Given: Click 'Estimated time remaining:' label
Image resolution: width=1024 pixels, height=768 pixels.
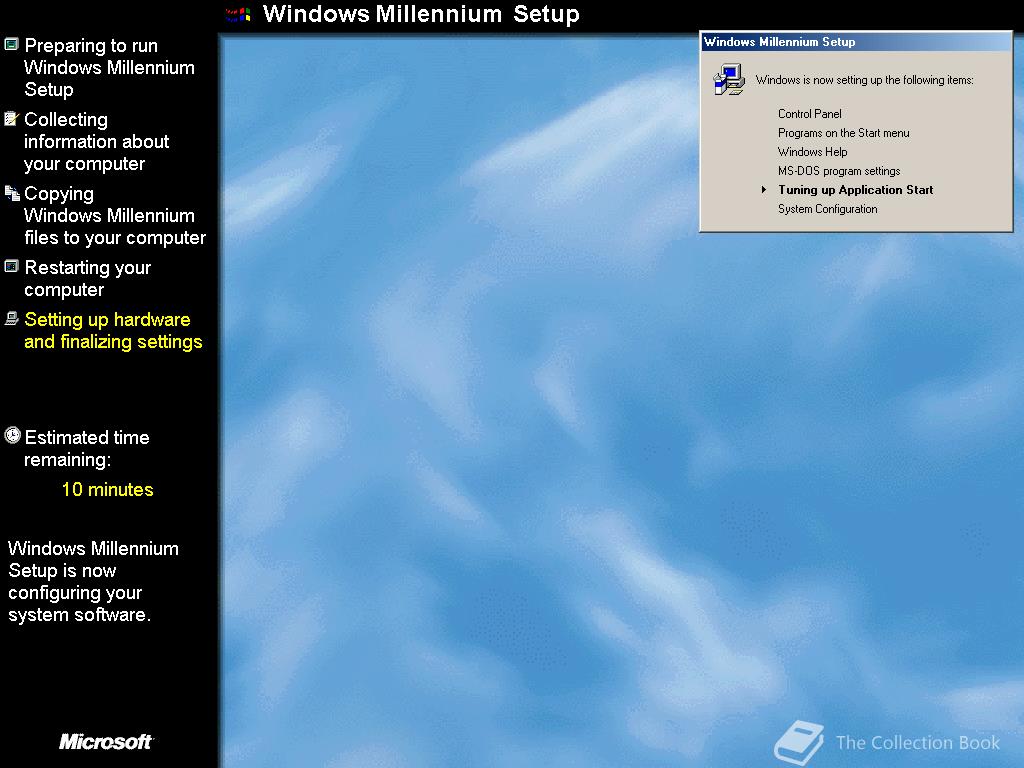Looking at the screenshot, I should coord(87,448).
